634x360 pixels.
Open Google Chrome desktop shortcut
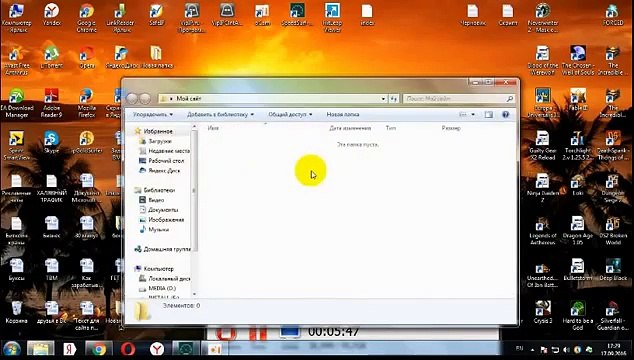[87, 18]
